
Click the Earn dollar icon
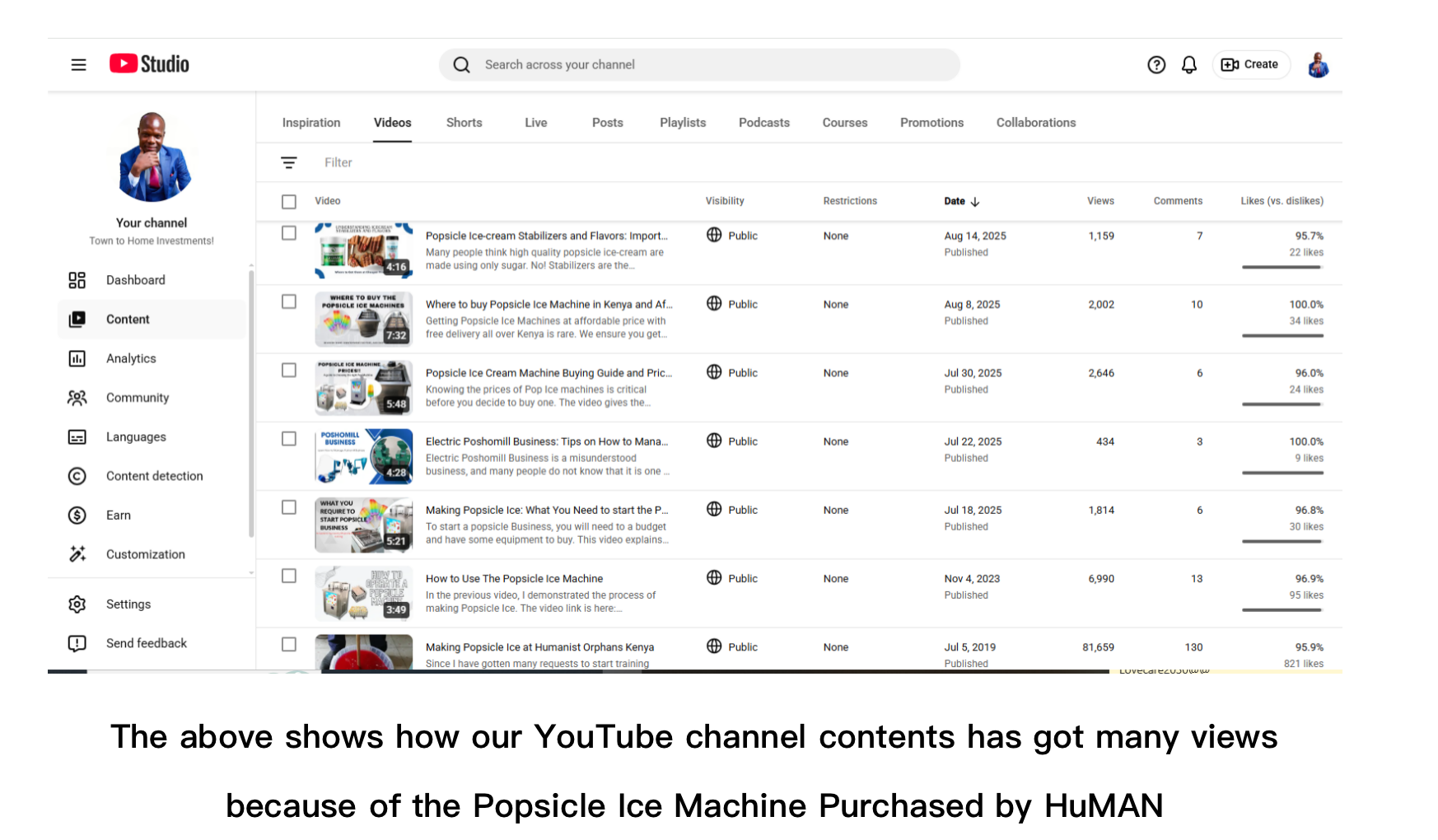77,515
